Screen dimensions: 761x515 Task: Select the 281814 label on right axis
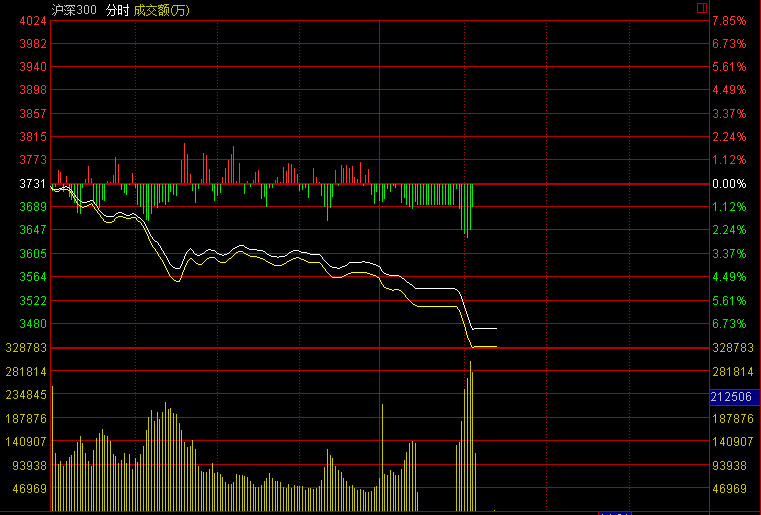pyautogui.click(x=729, y=372)
